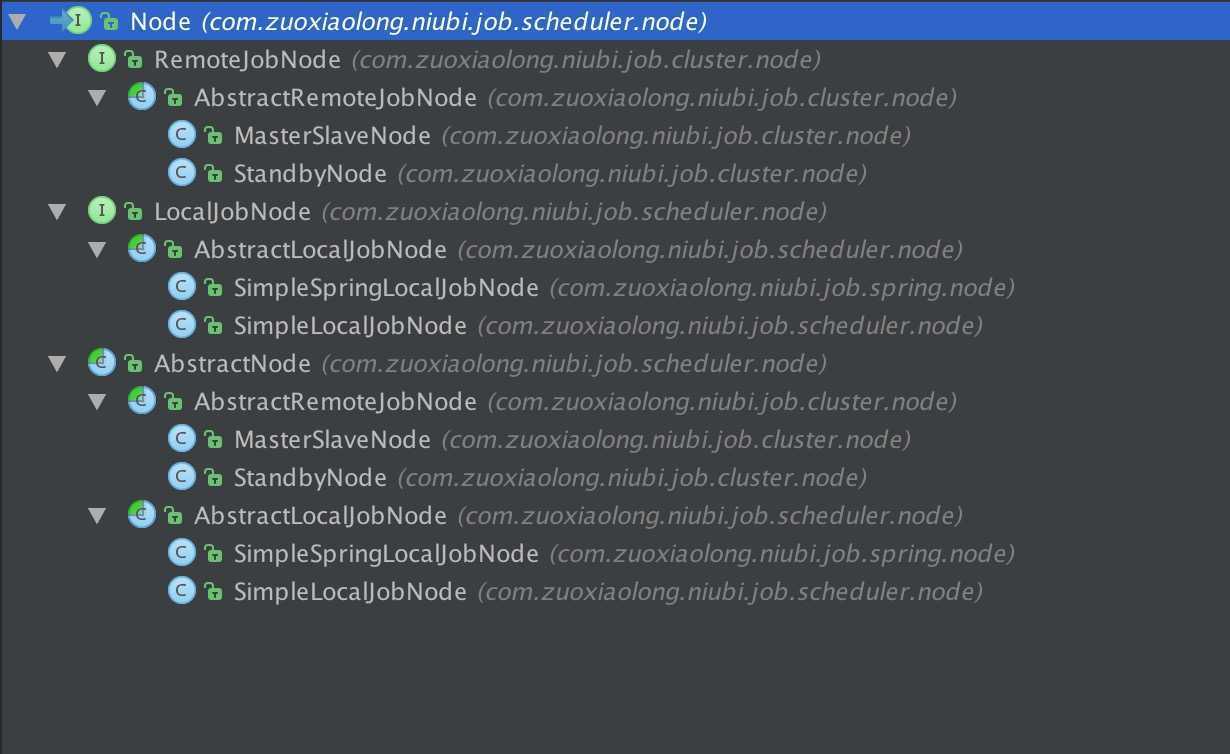Click the class icon of the last SimpleLocalJobNode row

point(181,591)
